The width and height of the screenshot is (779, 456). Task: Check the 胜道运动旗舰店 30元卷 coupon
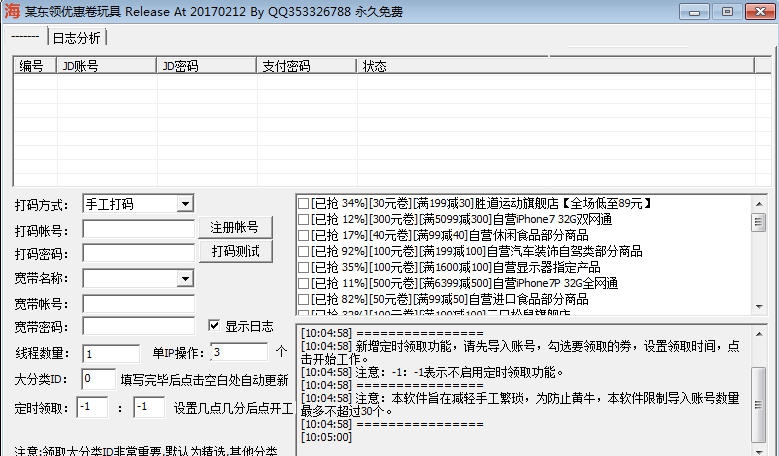click(x=304, y=203)
